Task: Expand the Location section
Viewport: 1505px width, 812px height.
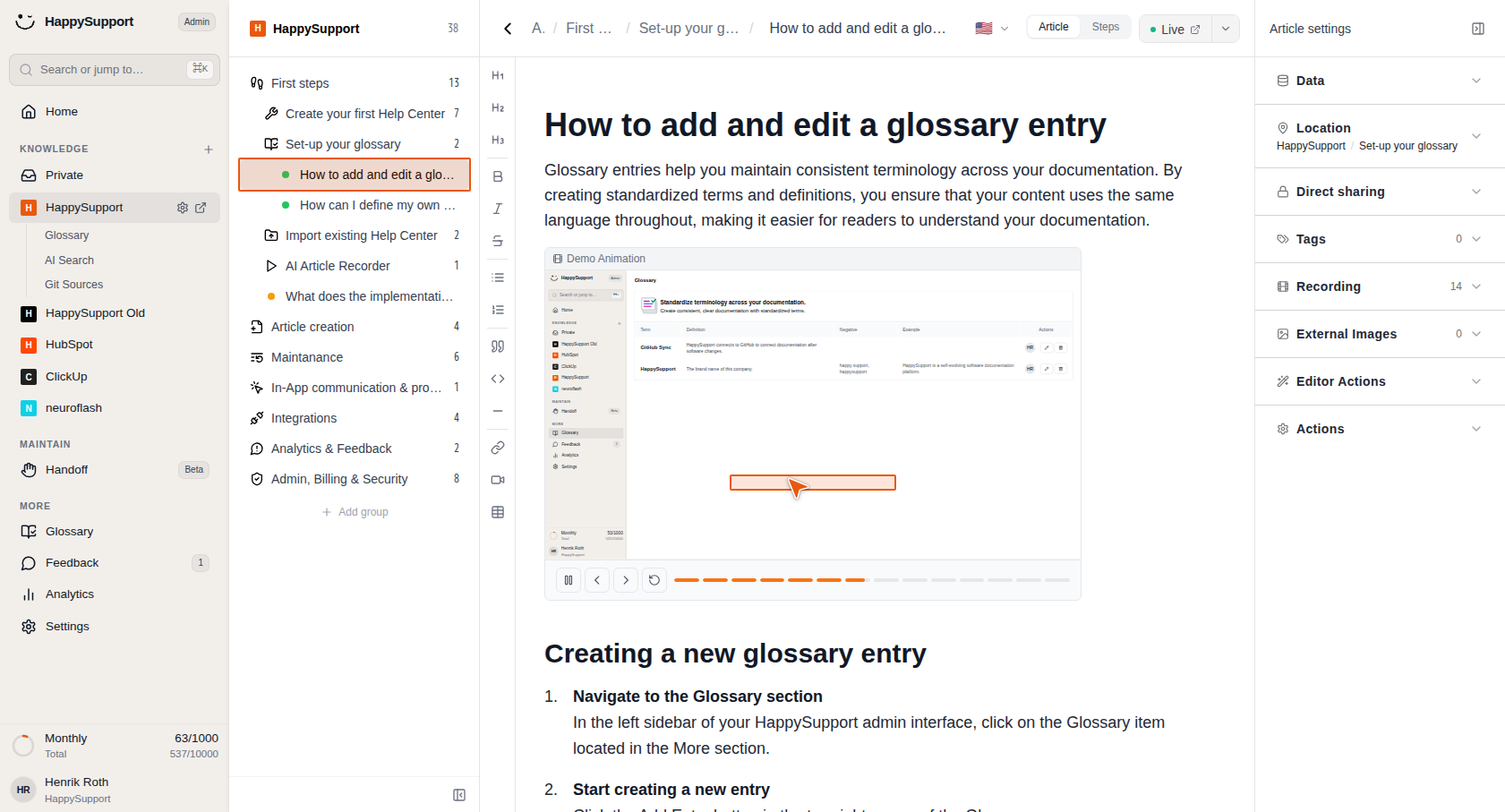Action: click(1380, 136)
